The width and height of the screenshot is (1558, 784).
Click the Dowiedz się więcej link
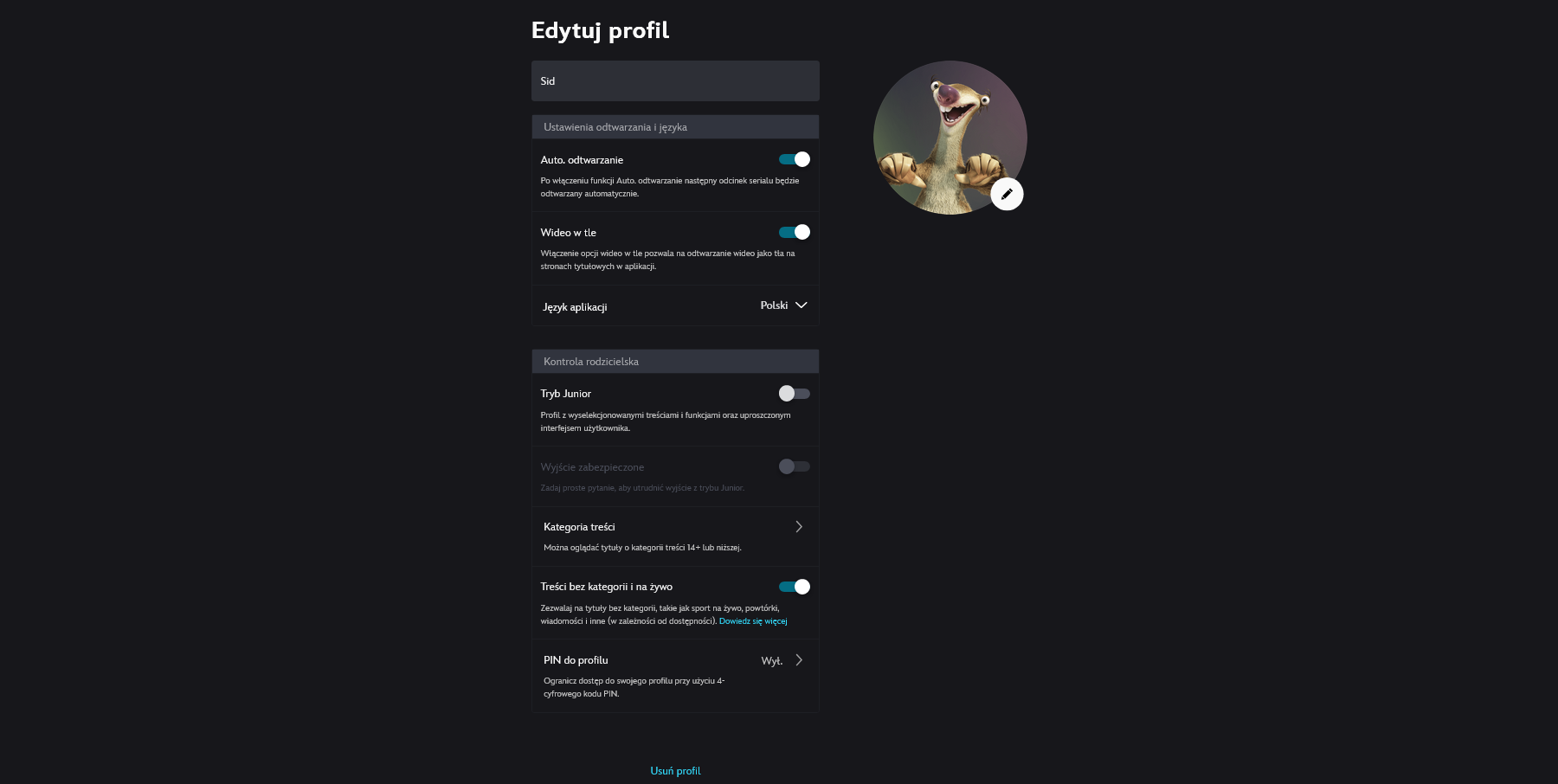(x=753, y=621)
